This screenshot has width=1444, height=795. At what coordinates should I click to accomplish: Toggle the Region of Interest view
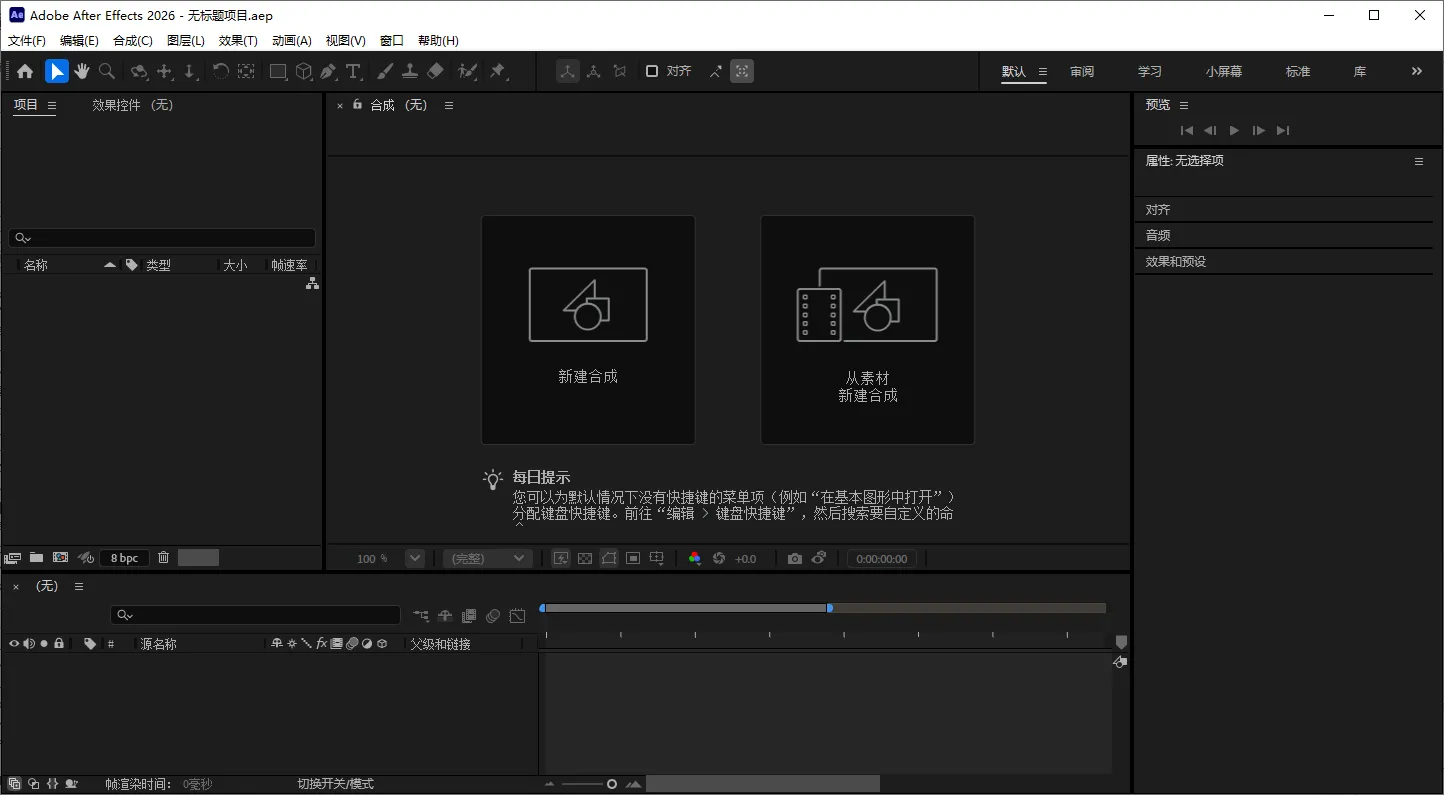tap(633, 558)
